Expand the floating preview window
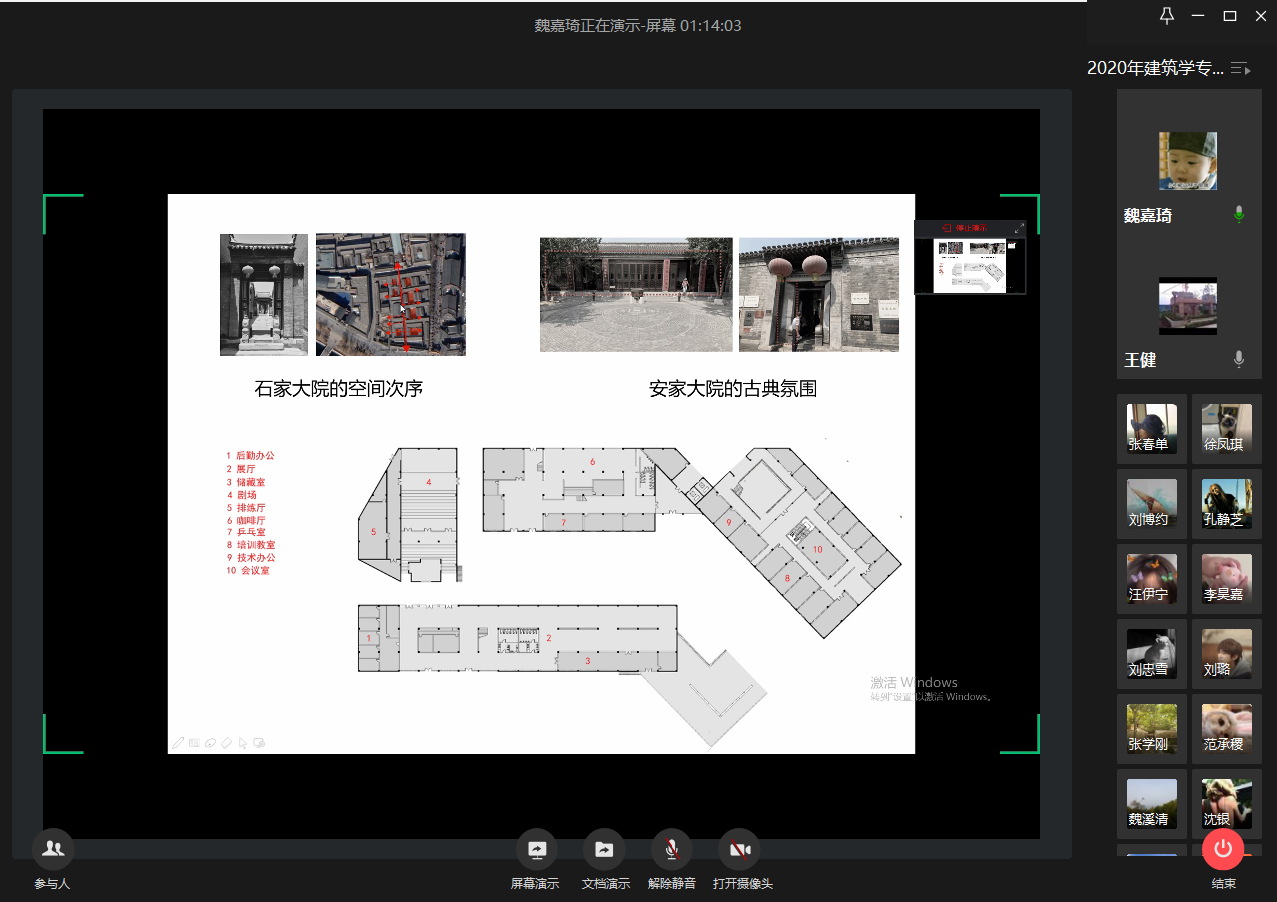This screenshot has width=1277, height=902. 1019,228
